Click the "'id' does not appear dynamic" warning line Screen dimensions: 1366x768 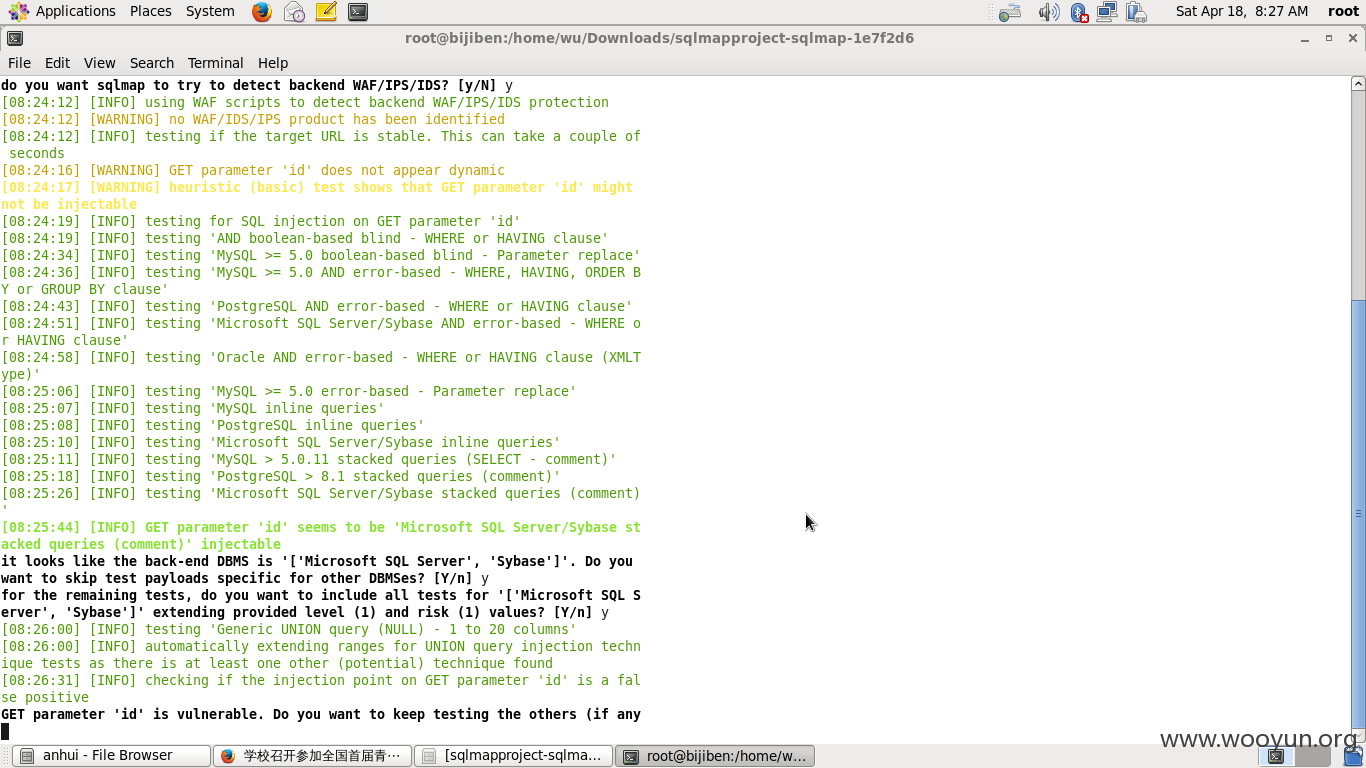click(252, 170)
